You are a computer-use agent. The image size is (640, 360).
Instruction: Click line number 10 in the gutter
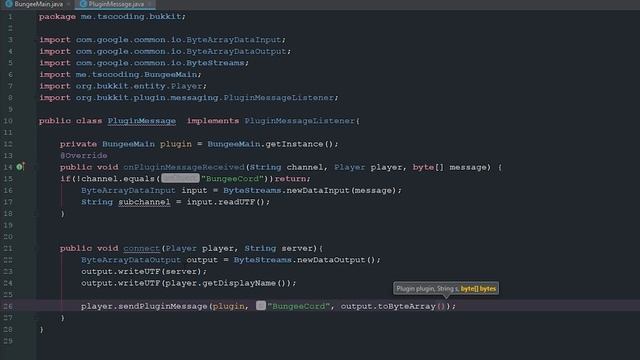pos(8,121)
